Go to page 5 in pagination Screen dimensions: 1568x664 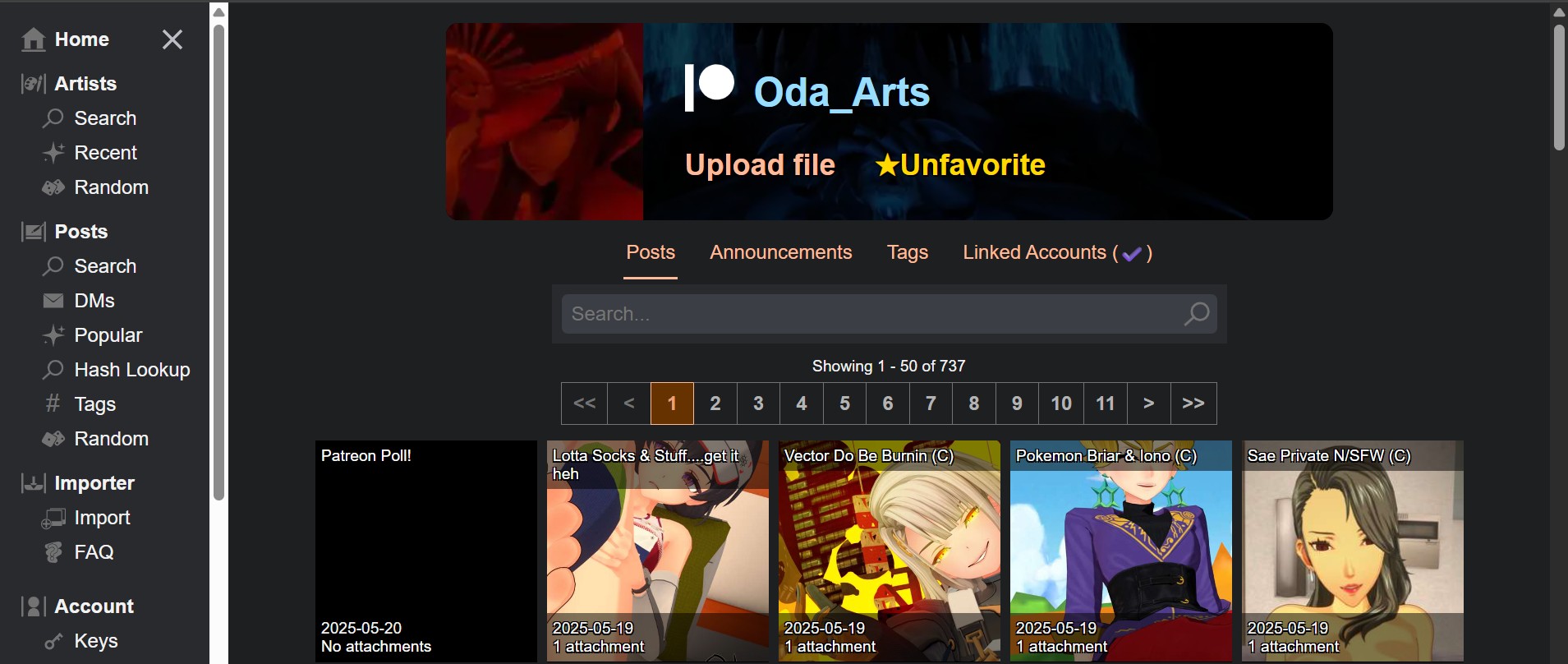844,403
